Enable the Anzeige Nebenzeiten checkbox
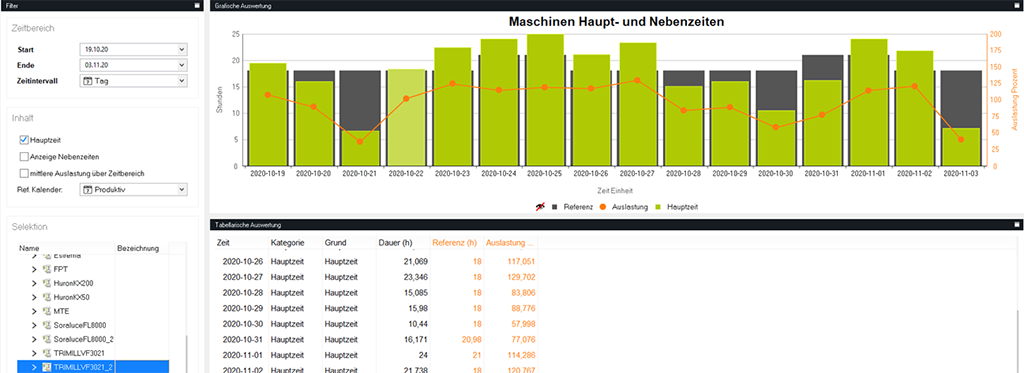The height and width of the screenshot is (373, 1024). (24, 157)
